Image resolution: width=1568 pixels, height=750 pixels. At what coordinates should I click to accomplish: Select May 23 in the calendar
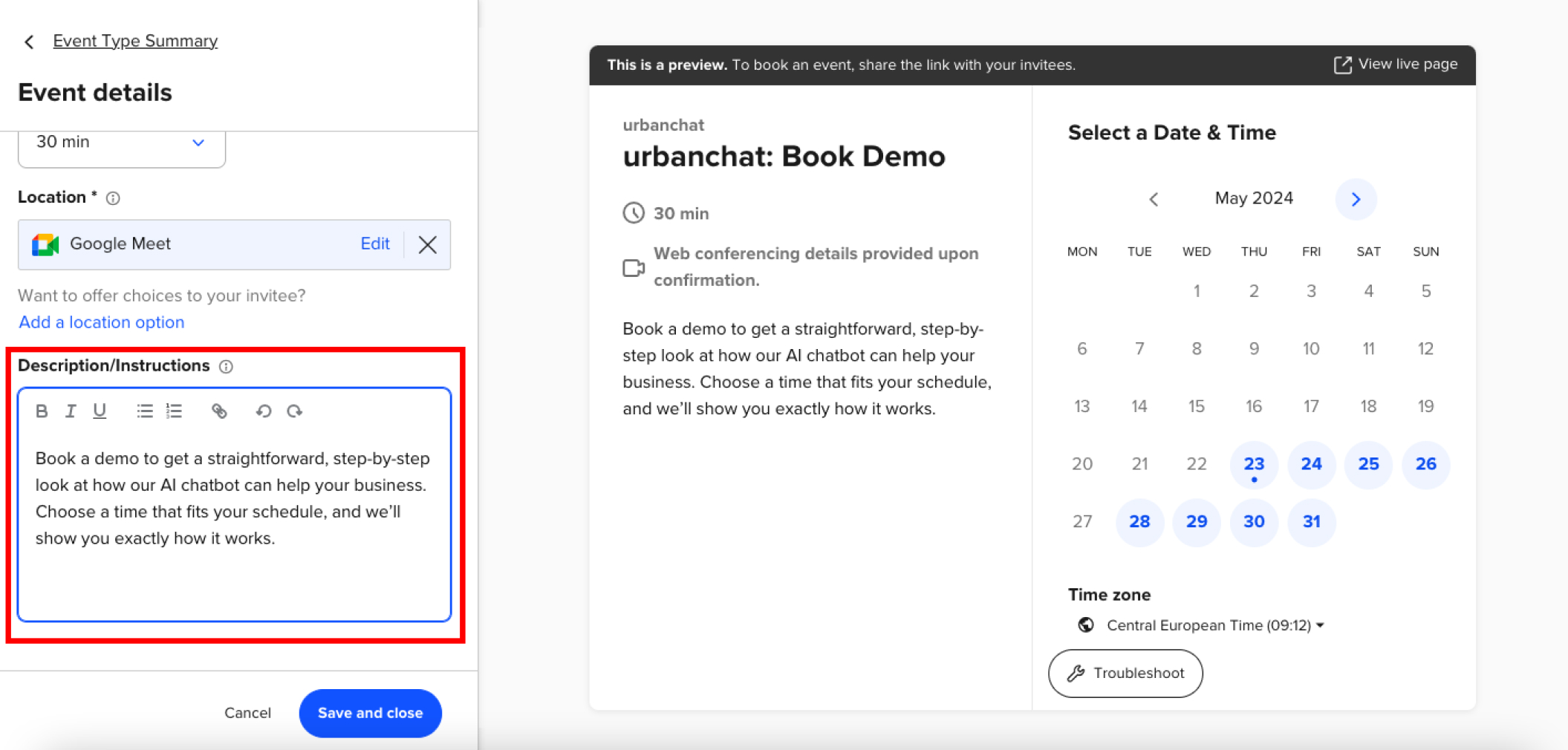(x=1254, y=465)
